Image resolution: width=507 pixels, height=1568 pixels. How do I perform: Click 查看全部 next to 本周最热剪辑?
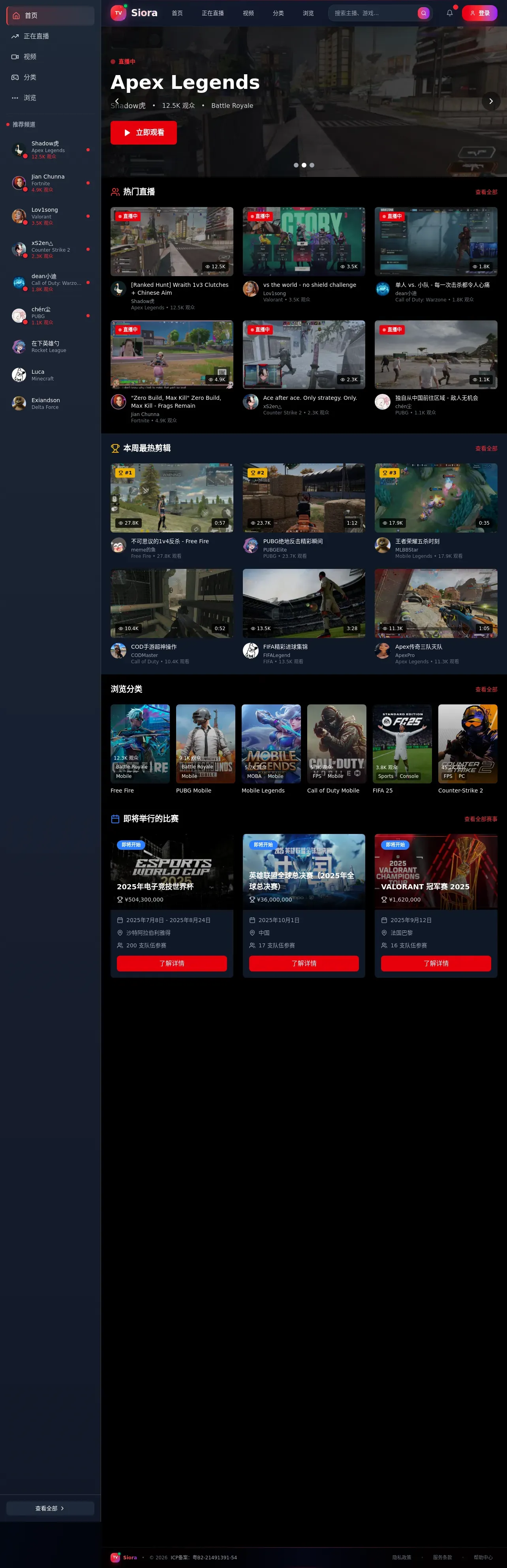pyautogui.click(x=486, y=449)
